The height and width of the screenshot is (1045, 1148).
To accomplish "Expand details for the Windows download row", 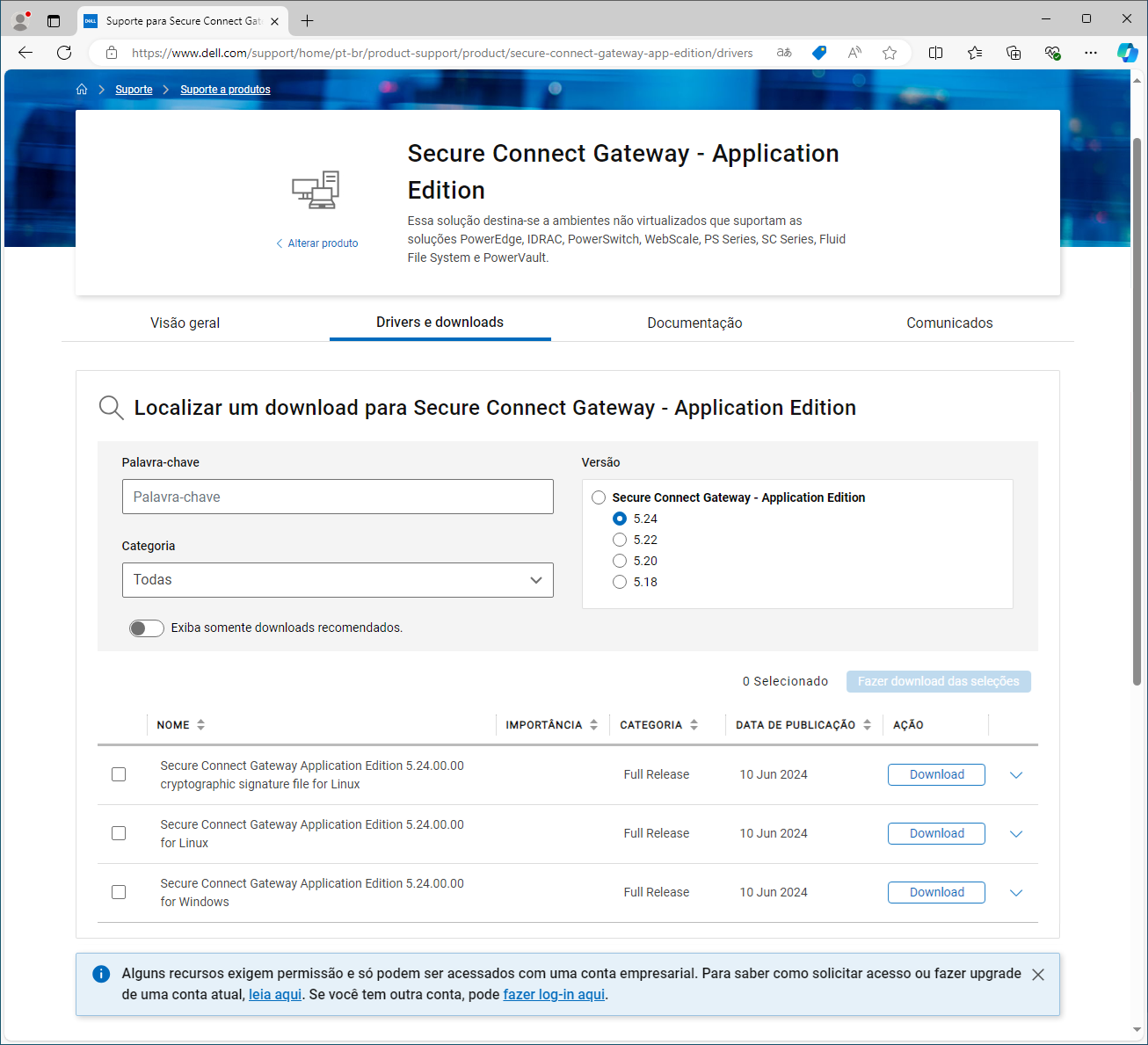I will click(x=1016, y=892).
